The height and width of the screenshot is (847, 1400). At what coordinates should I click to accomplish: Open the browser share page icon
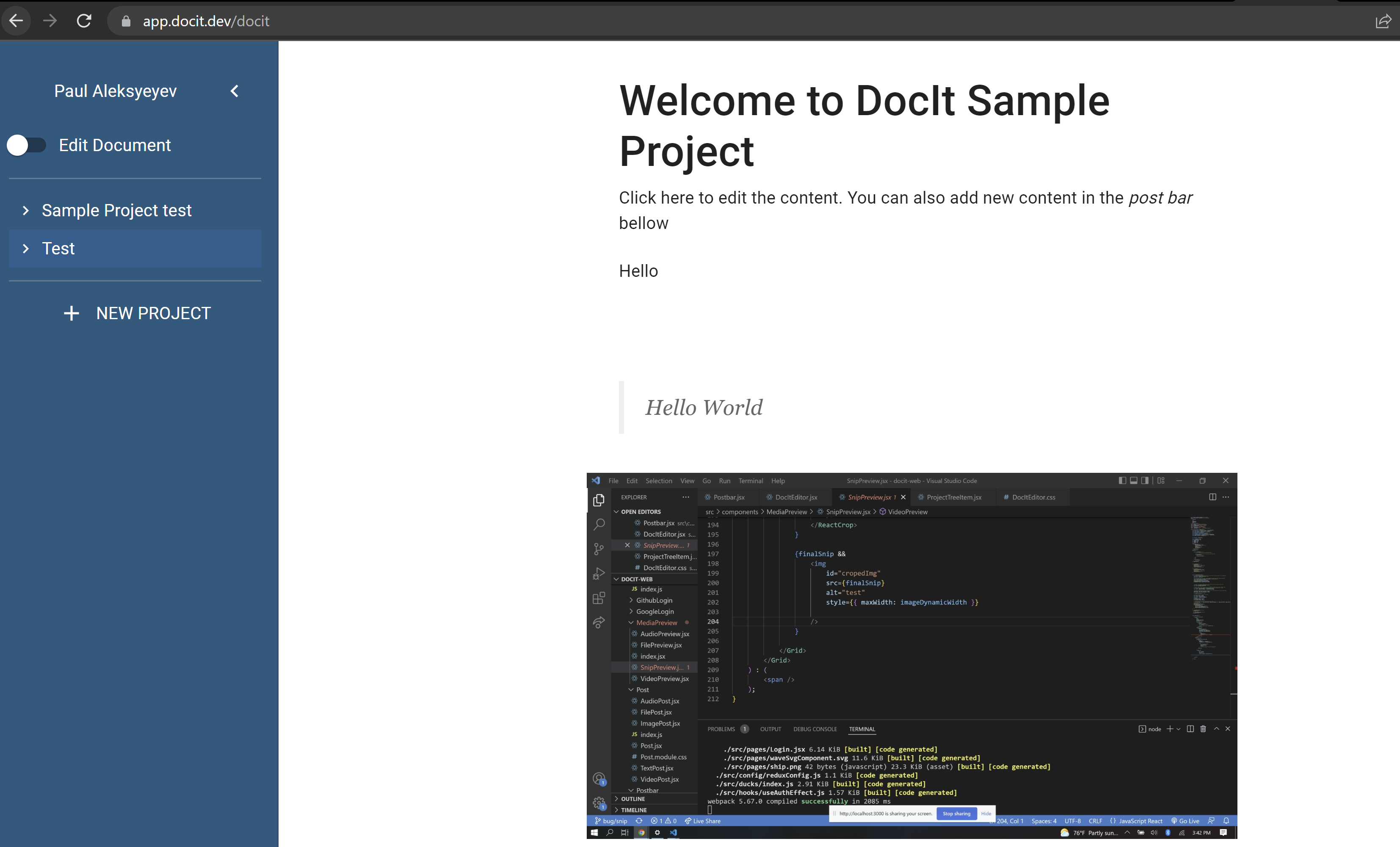click(1383, 22)
